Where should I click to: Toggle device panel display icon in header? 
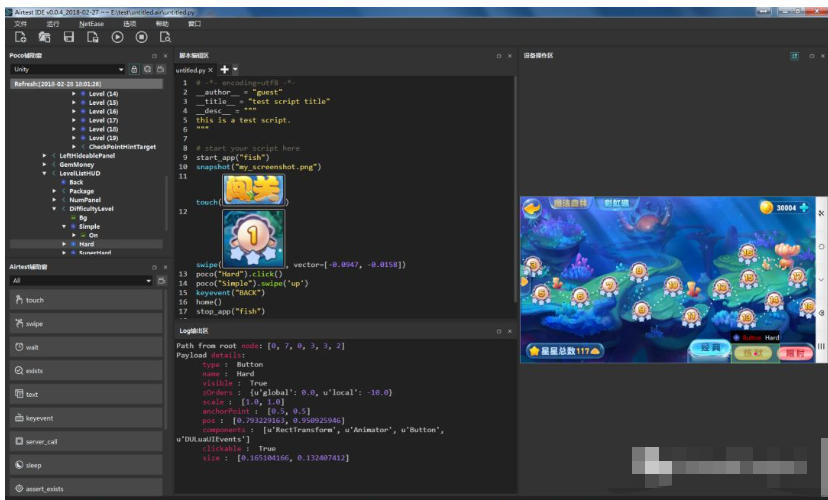pos(794,55)
